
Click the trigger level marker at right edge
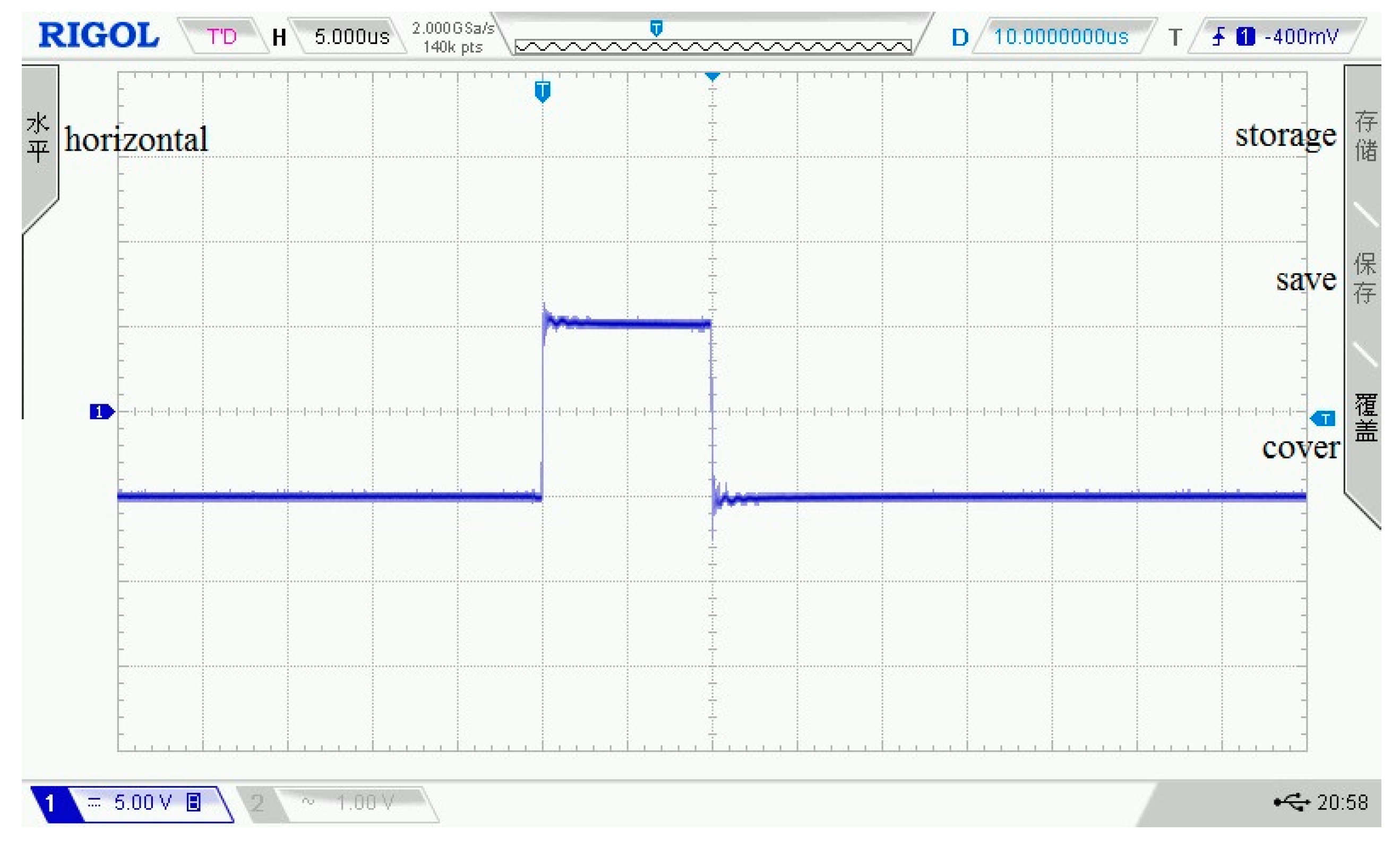tap(1324, 419)
